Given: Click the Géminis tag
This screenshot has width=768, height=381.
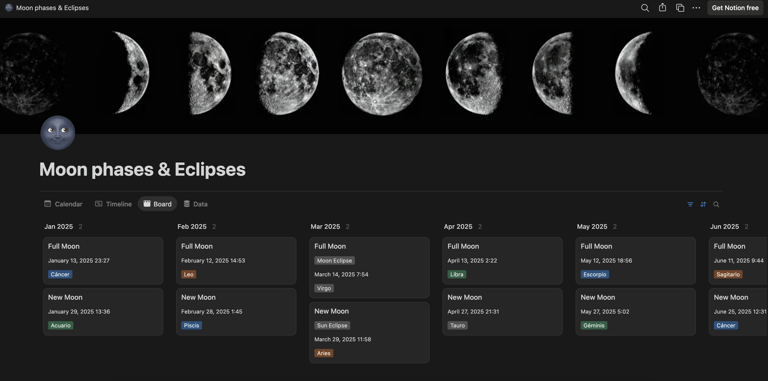Looking at the screenshot, I should pos(594,325).
